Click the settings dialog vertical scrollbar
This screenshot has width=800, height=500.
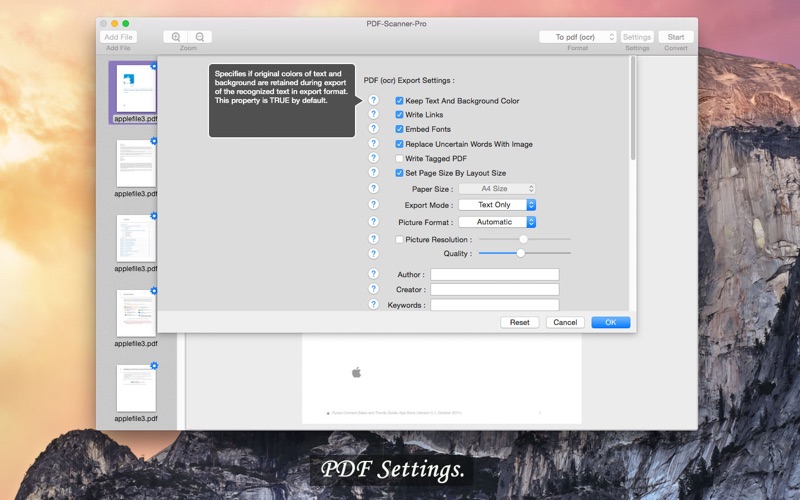click(x=633, y=109)
